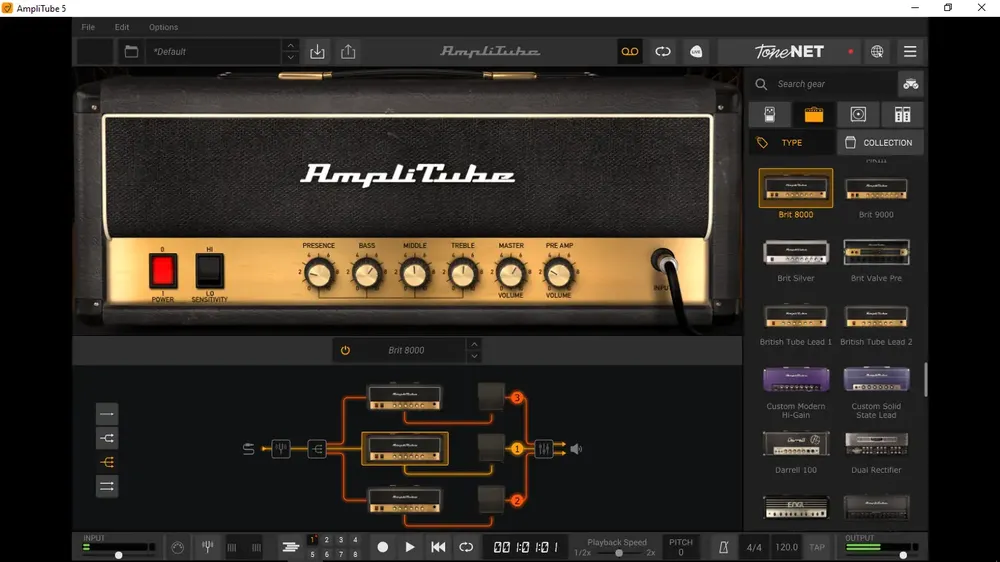This screenshot has width=1000, height=562.
Task: Open the preset folder browser icon
Action: (x=131, y=52)
